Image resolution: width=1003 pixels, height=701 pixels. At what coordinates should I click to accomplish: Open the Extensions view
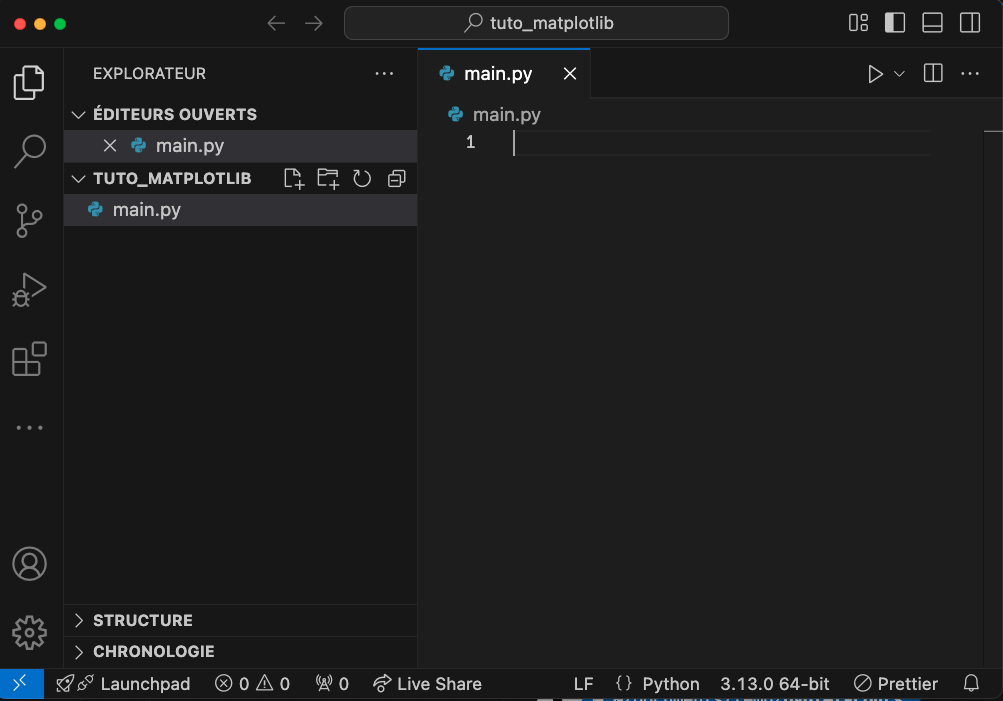[29, 359]
